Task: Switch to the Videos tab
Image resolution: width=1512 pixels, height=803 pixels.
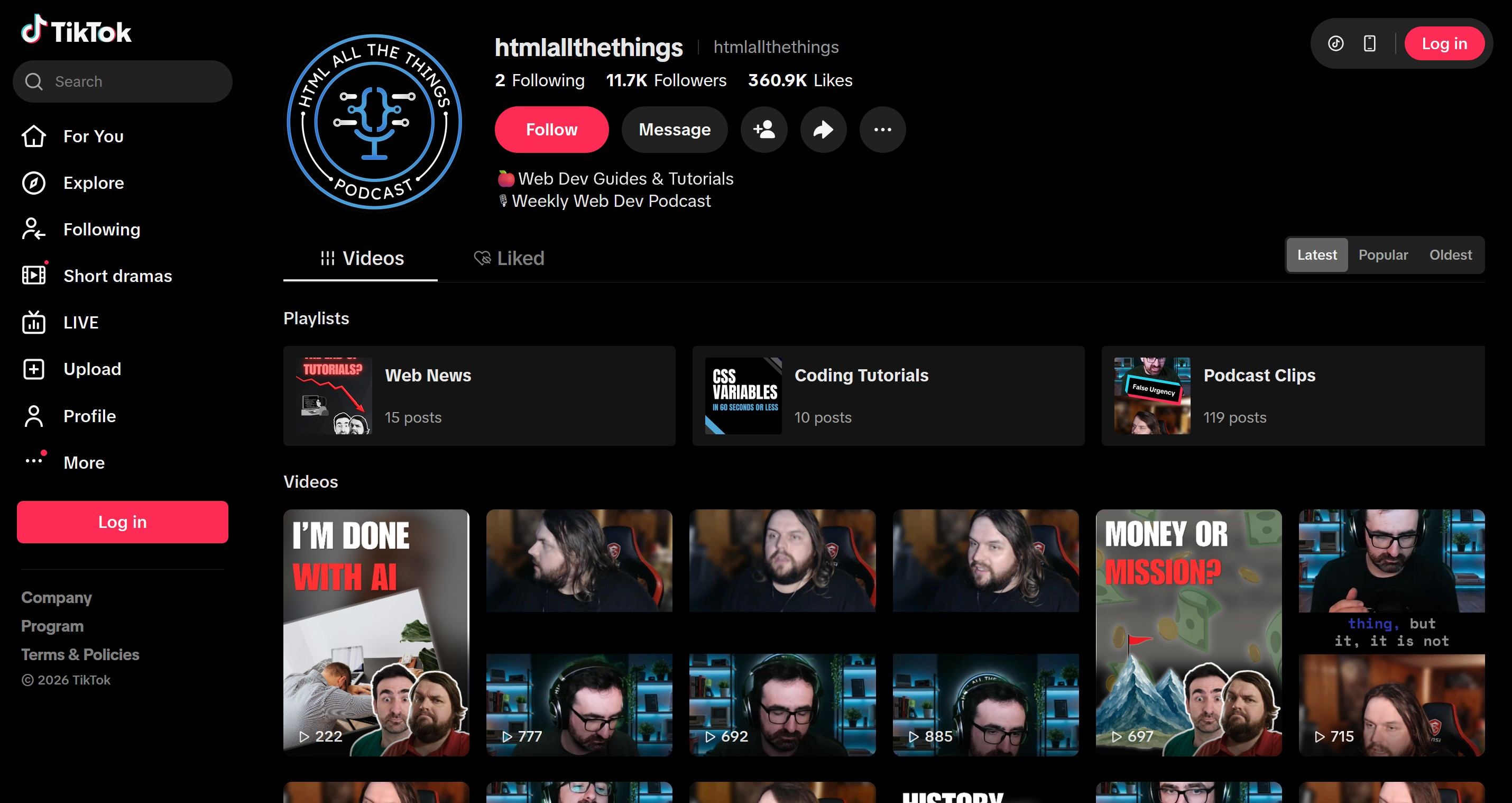Action: (x=361, y=259)
